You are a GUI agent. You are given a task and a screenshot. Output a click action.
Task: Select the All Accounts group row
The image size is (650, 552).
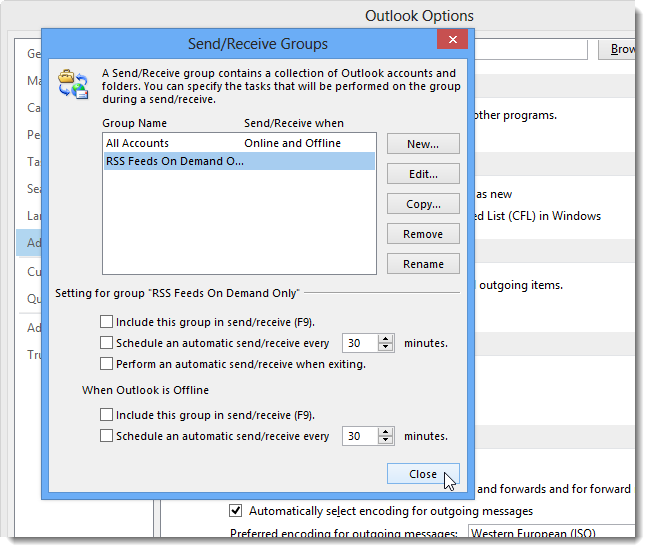[239, 143]
